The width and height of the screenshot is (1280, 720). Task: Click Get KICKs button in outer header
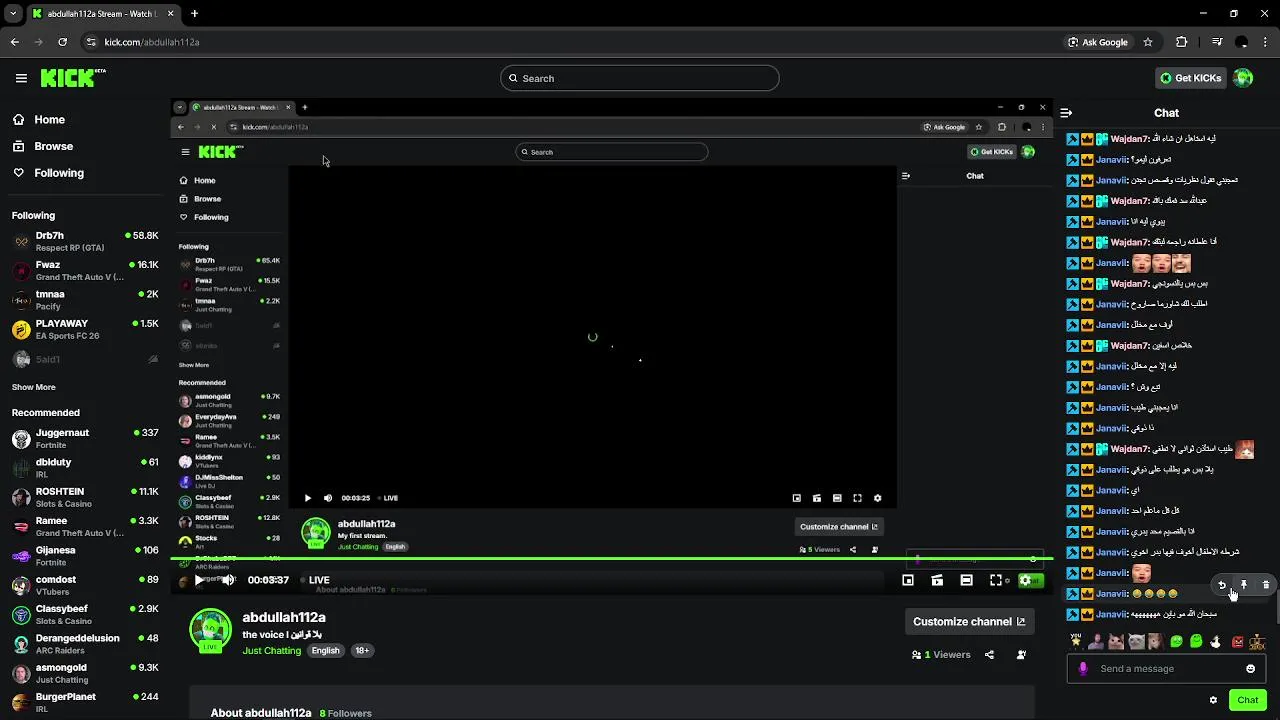(1190, 78)
